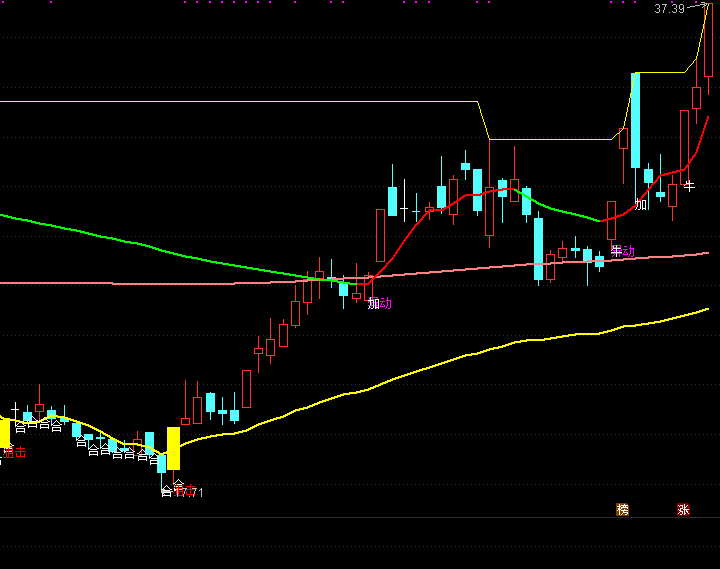Click the white 牛 signal label
Image resolution: width=720 pixels, height=569 pixels.
tap(689, 186)
